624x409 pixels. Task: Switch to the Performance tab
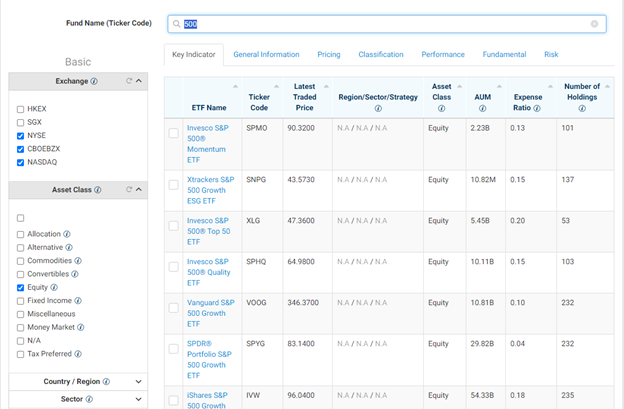[x=442, y=55]
